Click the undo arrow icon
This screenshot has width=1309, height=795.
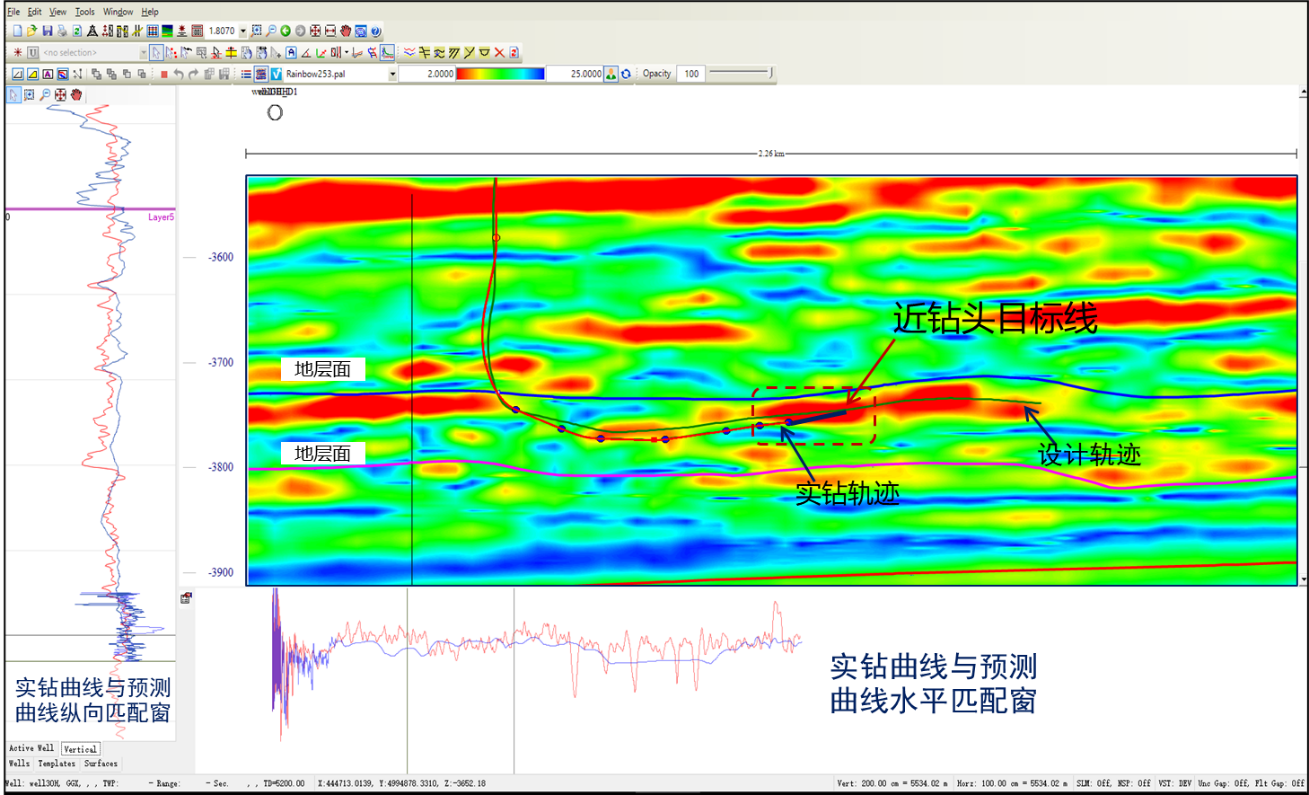[179, 74]
